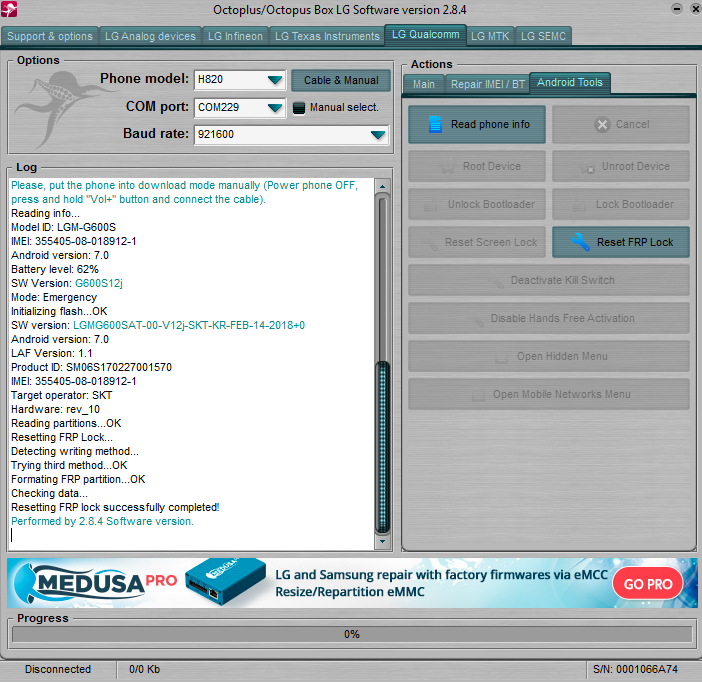702x682 pixels.
Task: Switch to LG MTK tab
Action: [490, 36]
